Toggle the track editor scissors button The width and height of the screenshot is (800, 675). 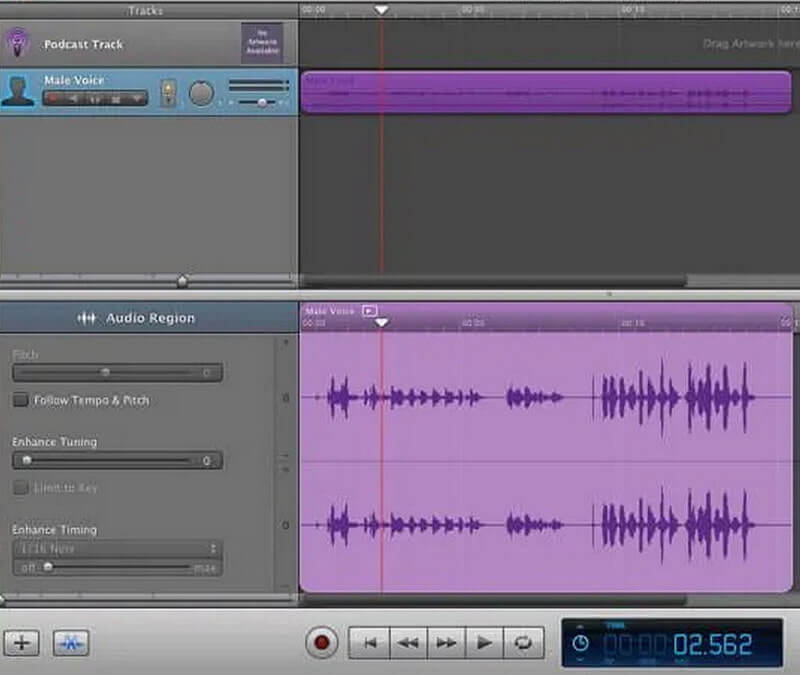point(71,642)
